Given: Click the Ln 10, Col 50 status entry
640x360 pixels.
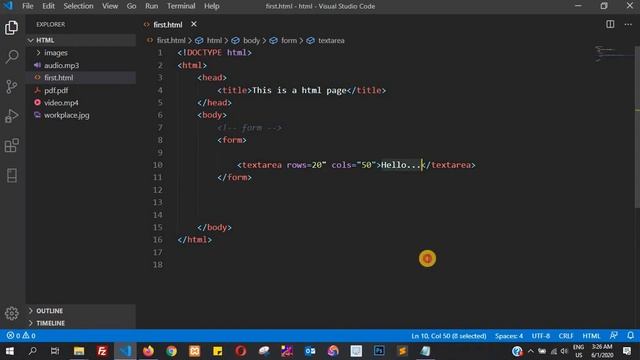Looking at the screenshot, I should tap(449, 336).
